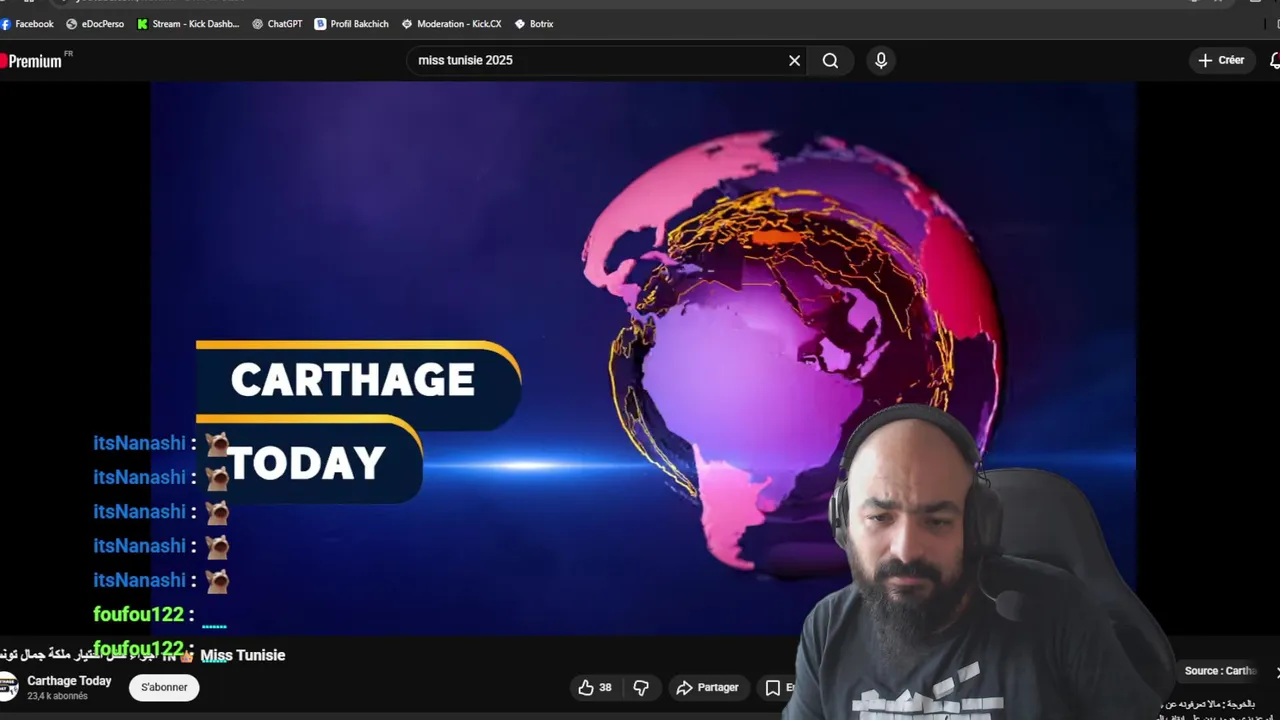Open the Botrix bookmark
This screenshot has height=720, width=1280.
[x=534, y=24]
